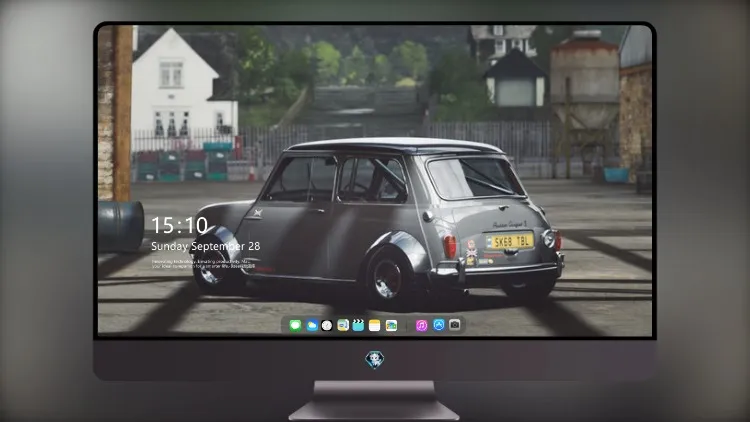The height and width of the screenshot is (422, 750).
Task: Open the green Messages app in dock
Action: 295,325
